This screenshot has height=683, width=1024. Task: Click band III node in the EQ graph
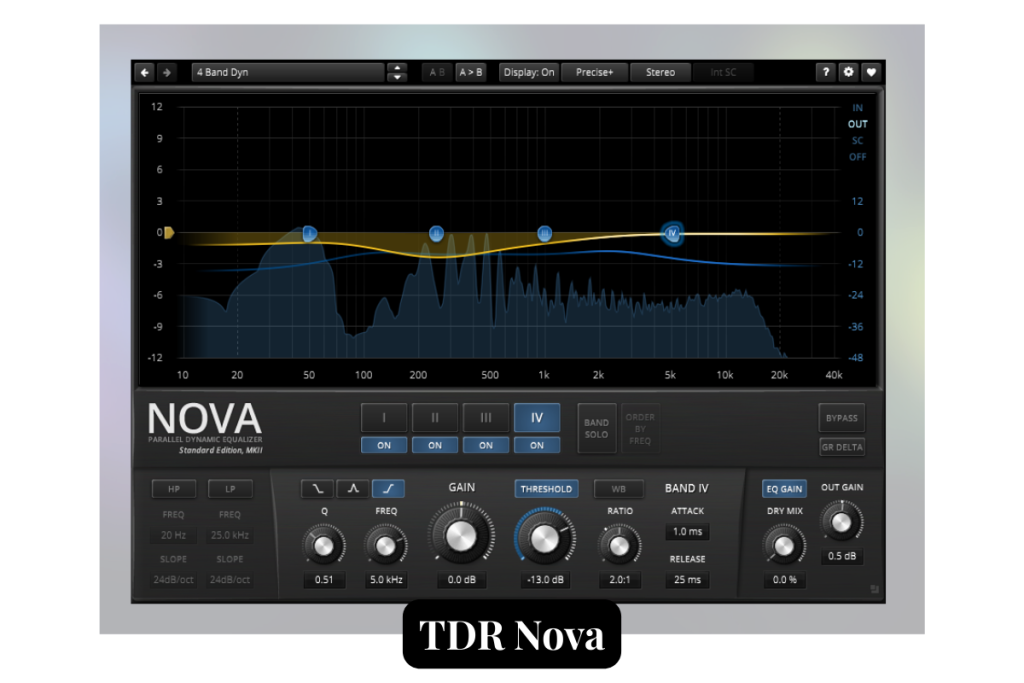(x=545, y=233)
